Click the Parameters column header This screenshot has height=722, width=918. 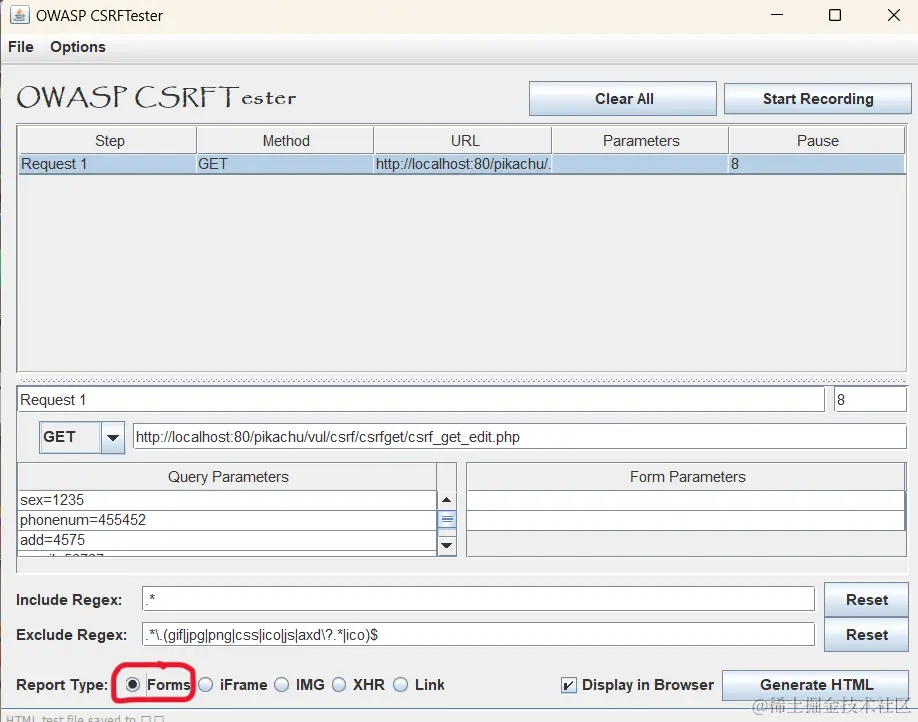640,141
